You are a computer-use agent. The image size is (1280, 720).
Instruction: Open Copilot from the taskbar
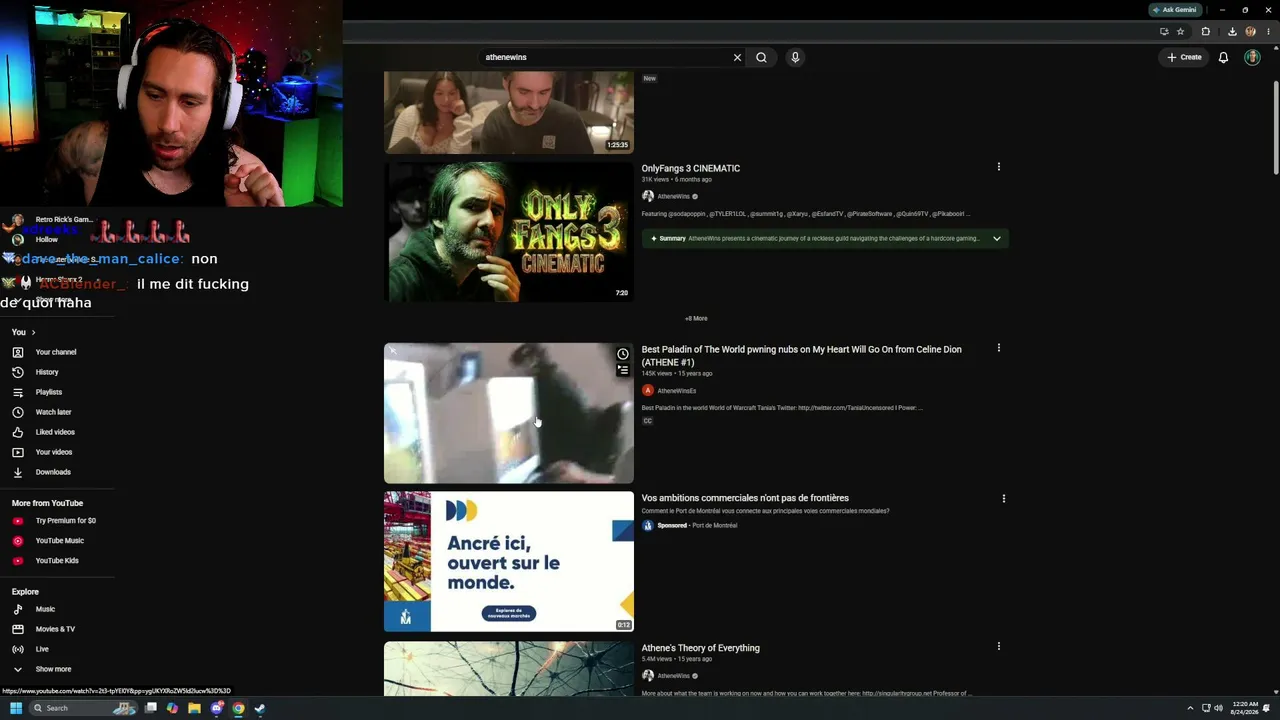(172, 708)
